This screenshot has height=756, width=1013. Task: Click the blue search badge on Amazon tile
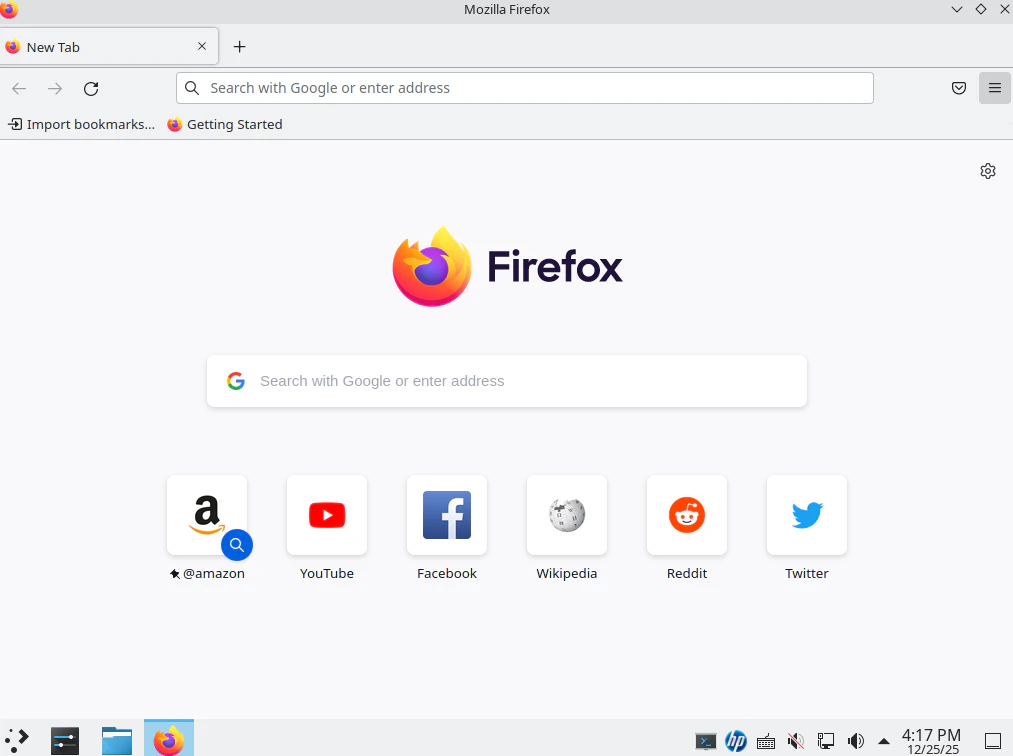237,545
